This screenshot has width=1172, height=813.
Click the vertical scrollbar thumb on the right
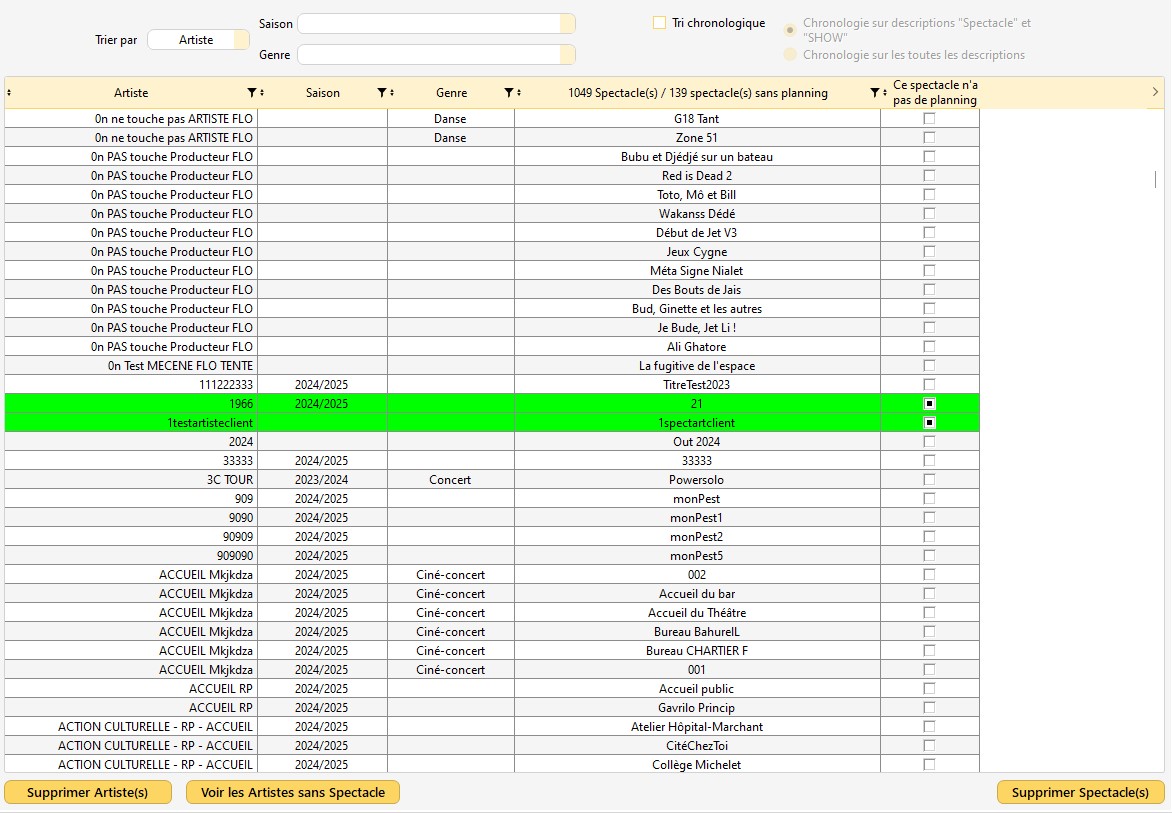(1155, 180)
